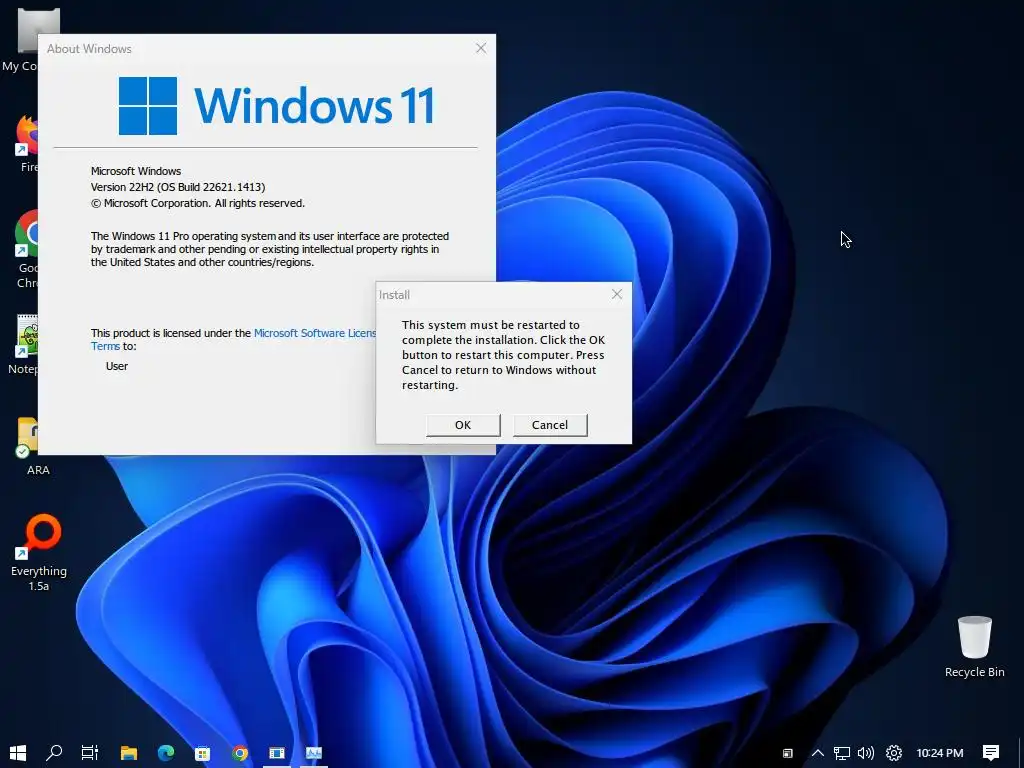Launch File Explorer from the taskbar
This screenshot has height=768, width=1024.
tap(129, 752)
